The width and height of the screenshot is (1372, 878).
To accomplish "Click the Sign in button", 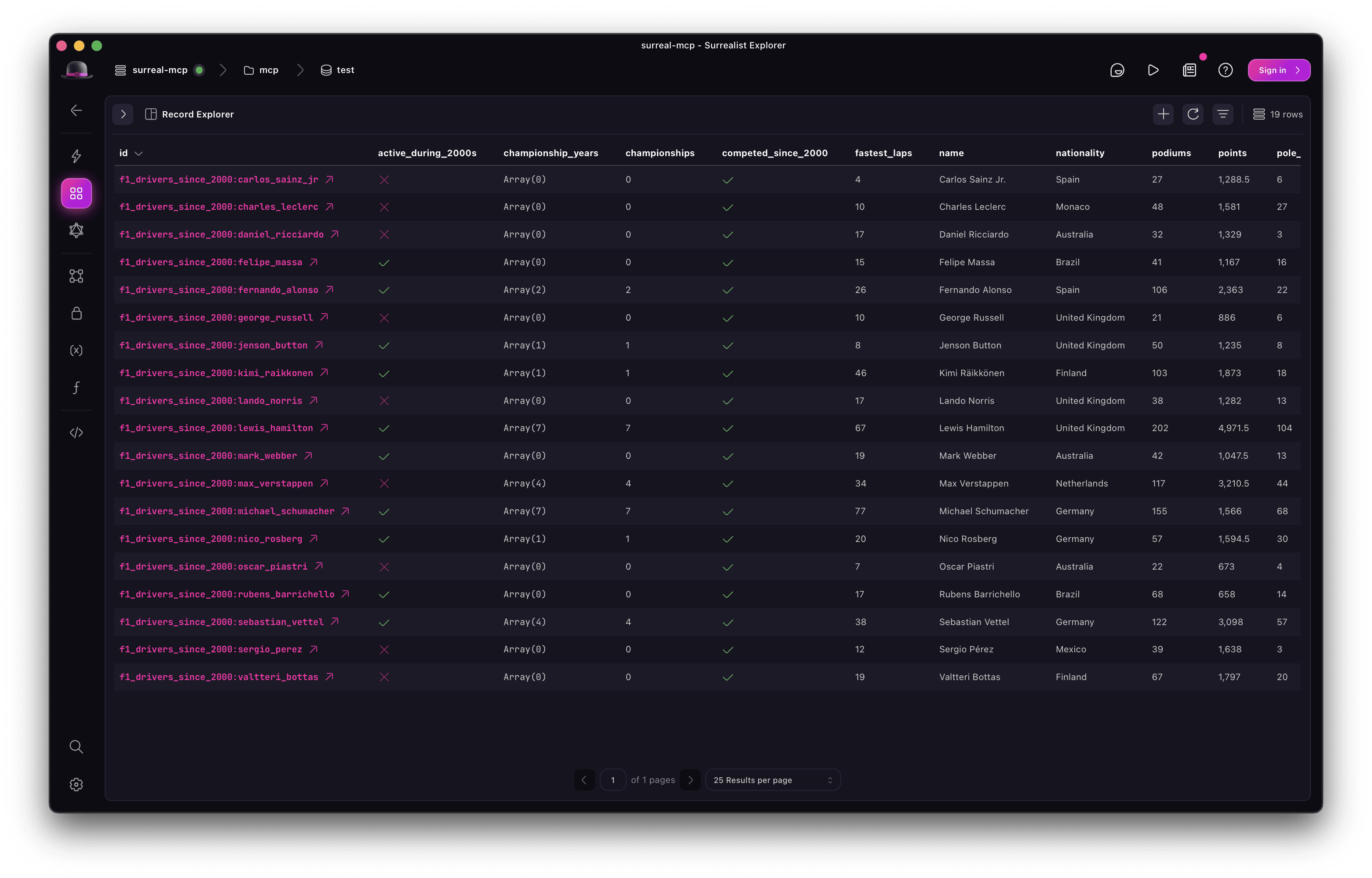I will click(1278, 70).
